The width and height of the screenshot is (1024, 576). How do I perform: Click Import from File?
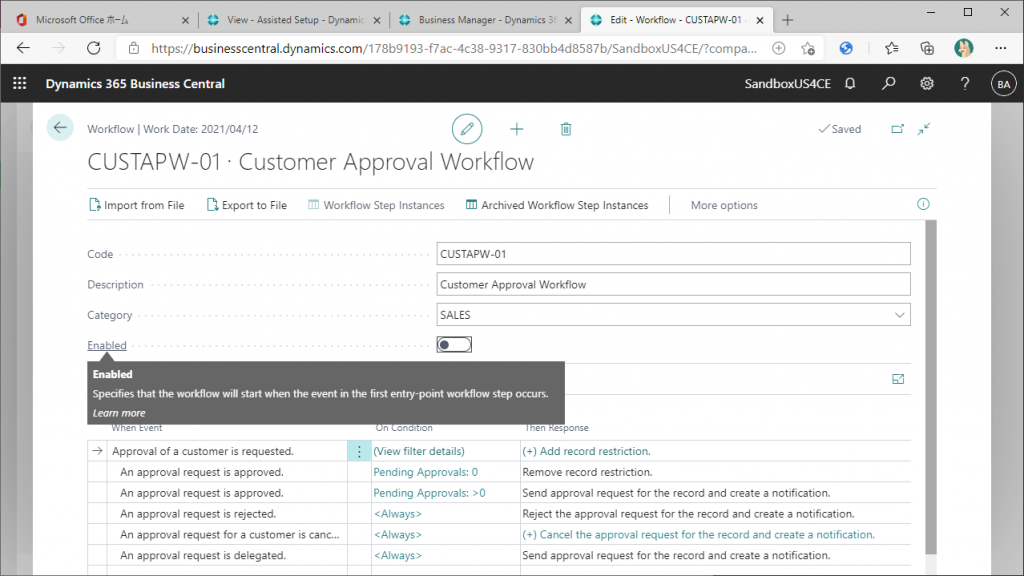point(136,205)
